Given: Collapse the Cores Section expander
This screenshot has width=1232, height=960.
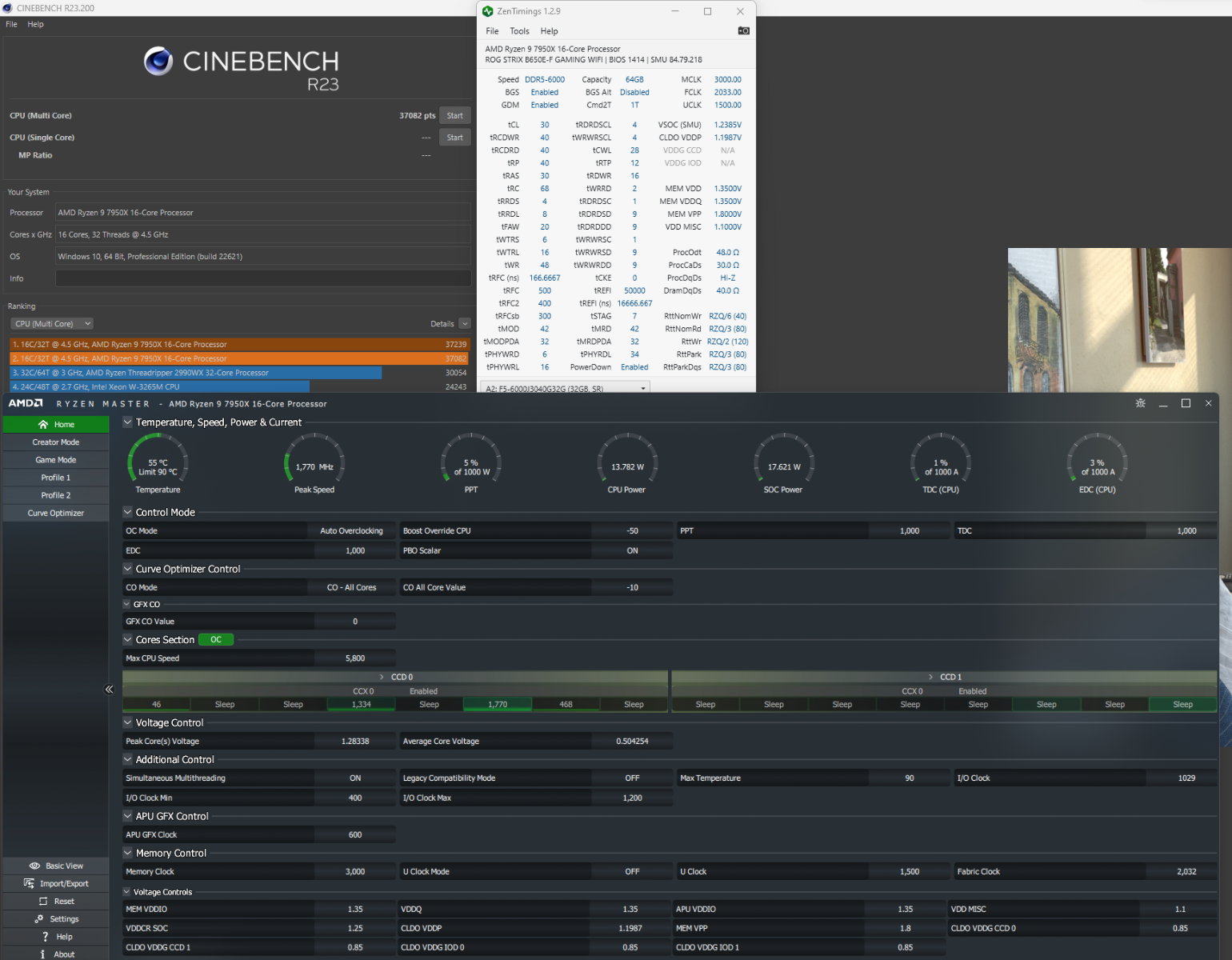Looking at the screenshot, I should (x=127, y=639).
